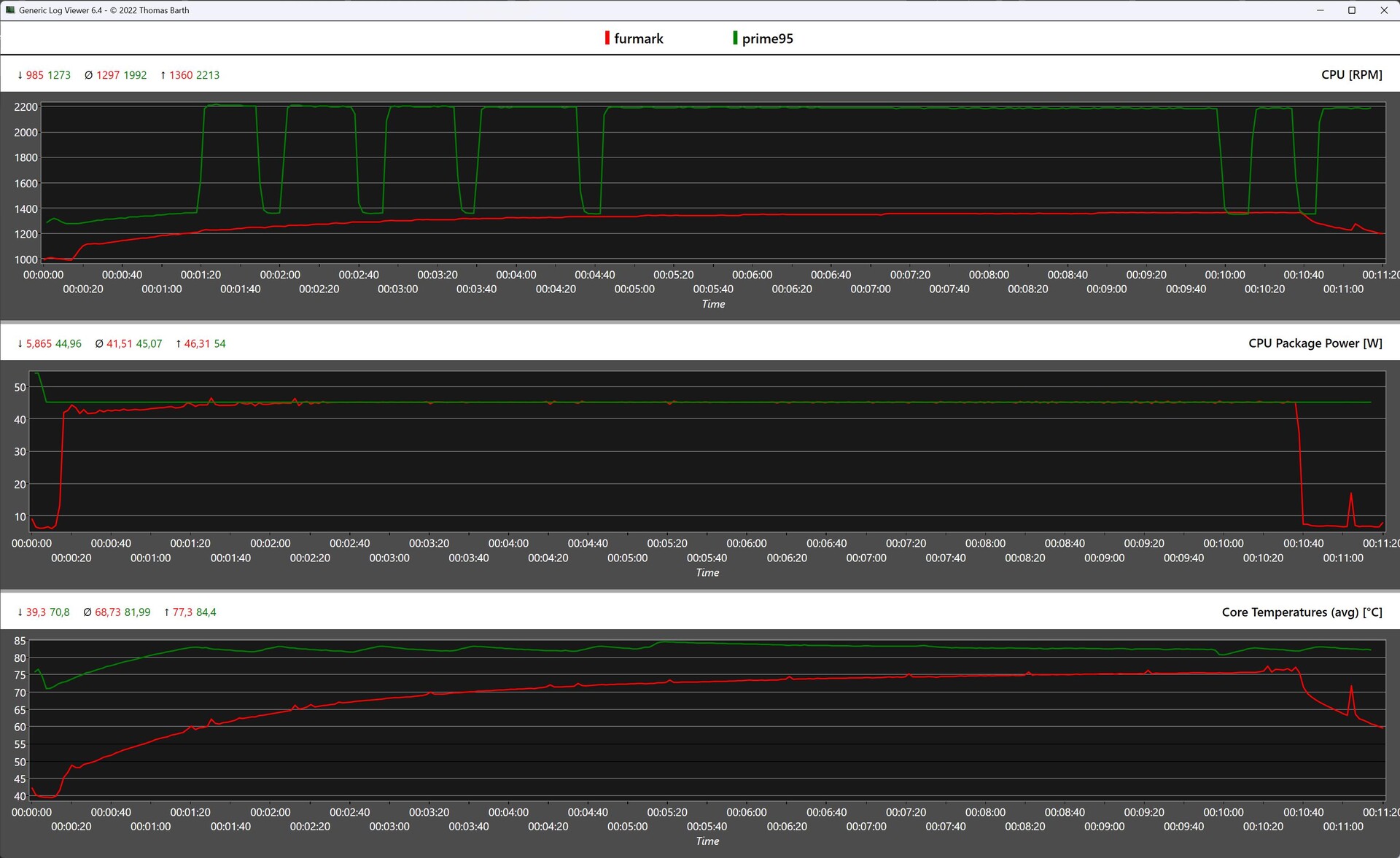Click the average symbol in CPU RPM stats
The width and height of the screenshot is (1400, 858).
pos(88,75)
